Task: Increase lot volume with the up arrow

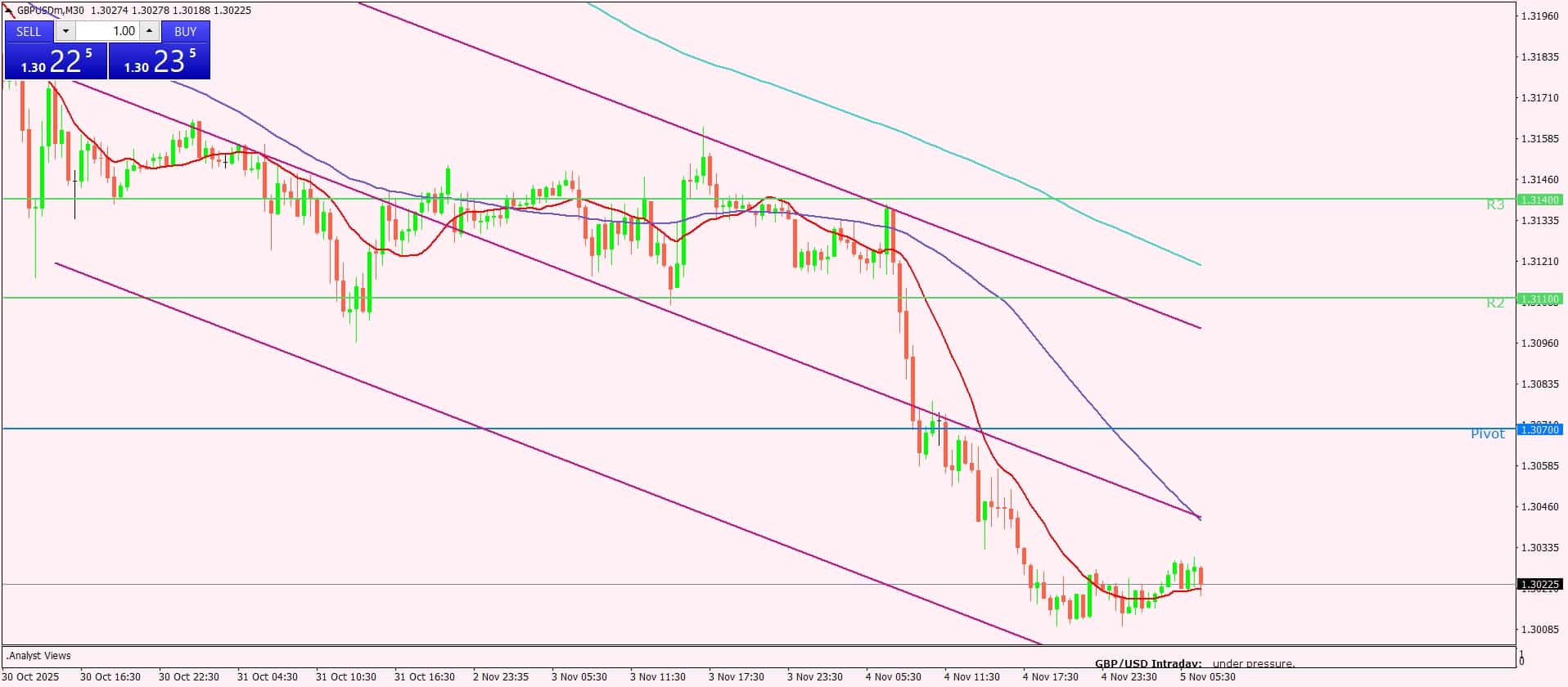Action: pos(149,31)
